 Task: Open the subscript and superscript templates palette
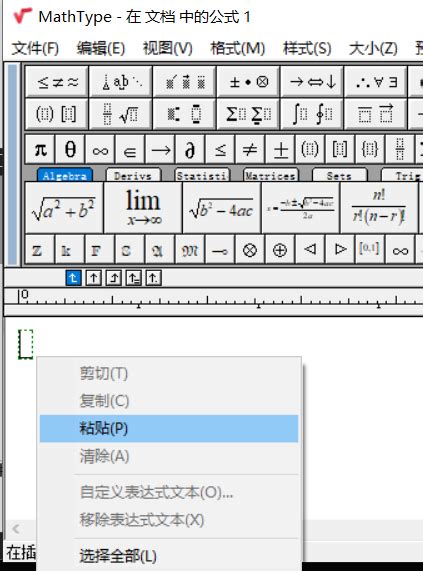185,114
